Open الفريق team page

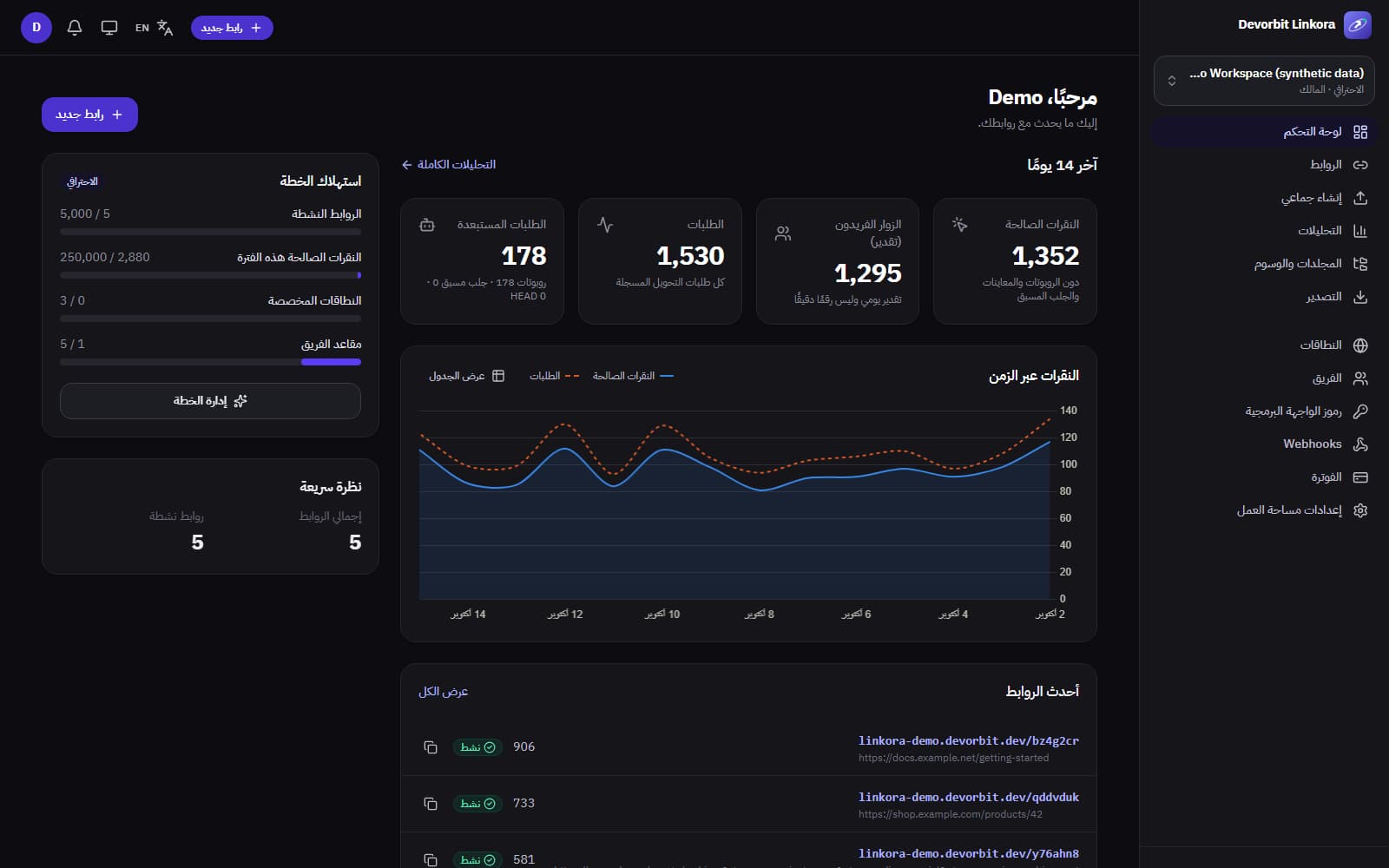(x=1264, y=378)
